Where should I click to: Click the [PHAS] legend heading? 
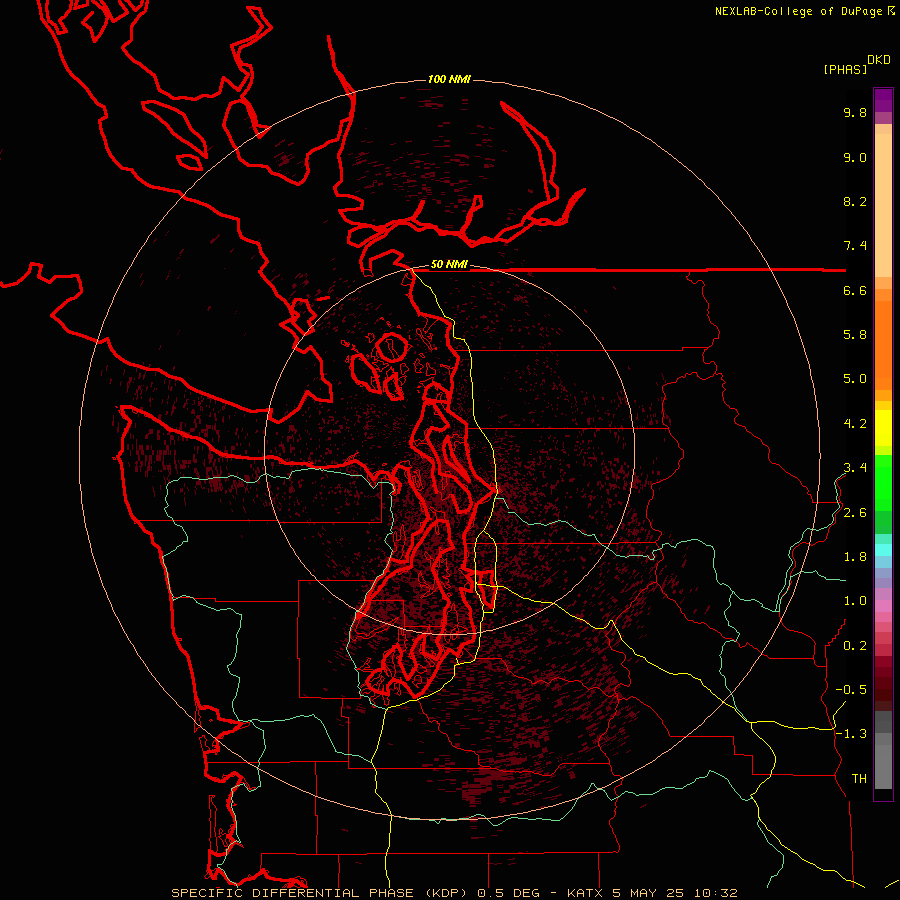click(845, 70)
